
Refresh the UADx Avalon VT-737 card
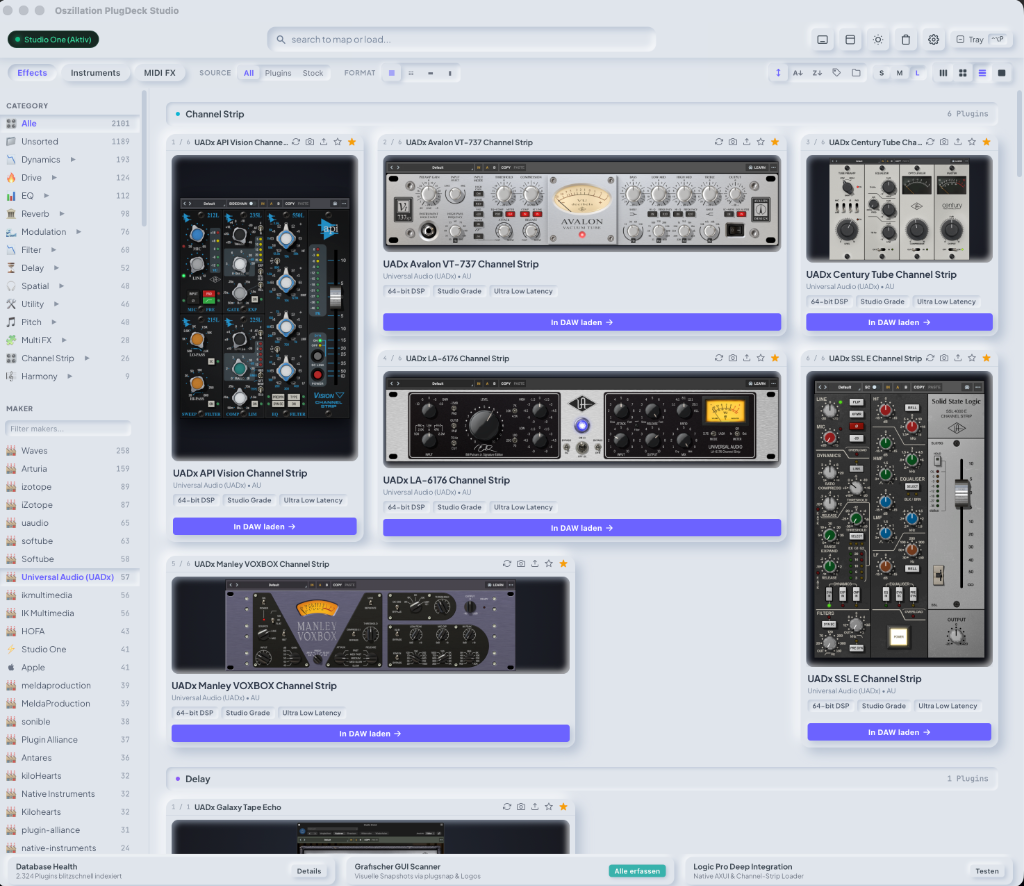coord(719,142)
